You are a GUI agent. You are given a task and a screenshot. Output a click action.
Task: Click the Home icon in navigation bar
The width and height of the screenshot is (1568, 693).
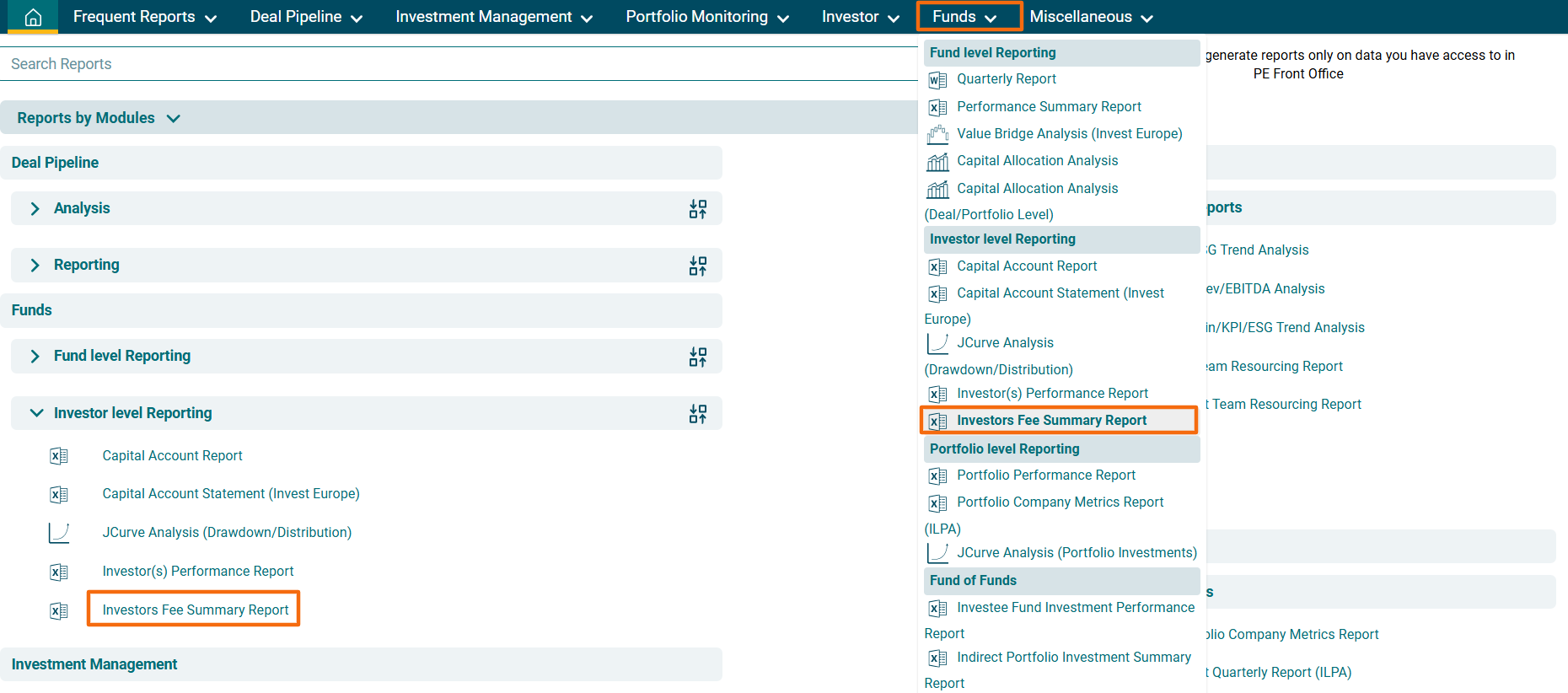pyautogui.click(x=33, y=17)
